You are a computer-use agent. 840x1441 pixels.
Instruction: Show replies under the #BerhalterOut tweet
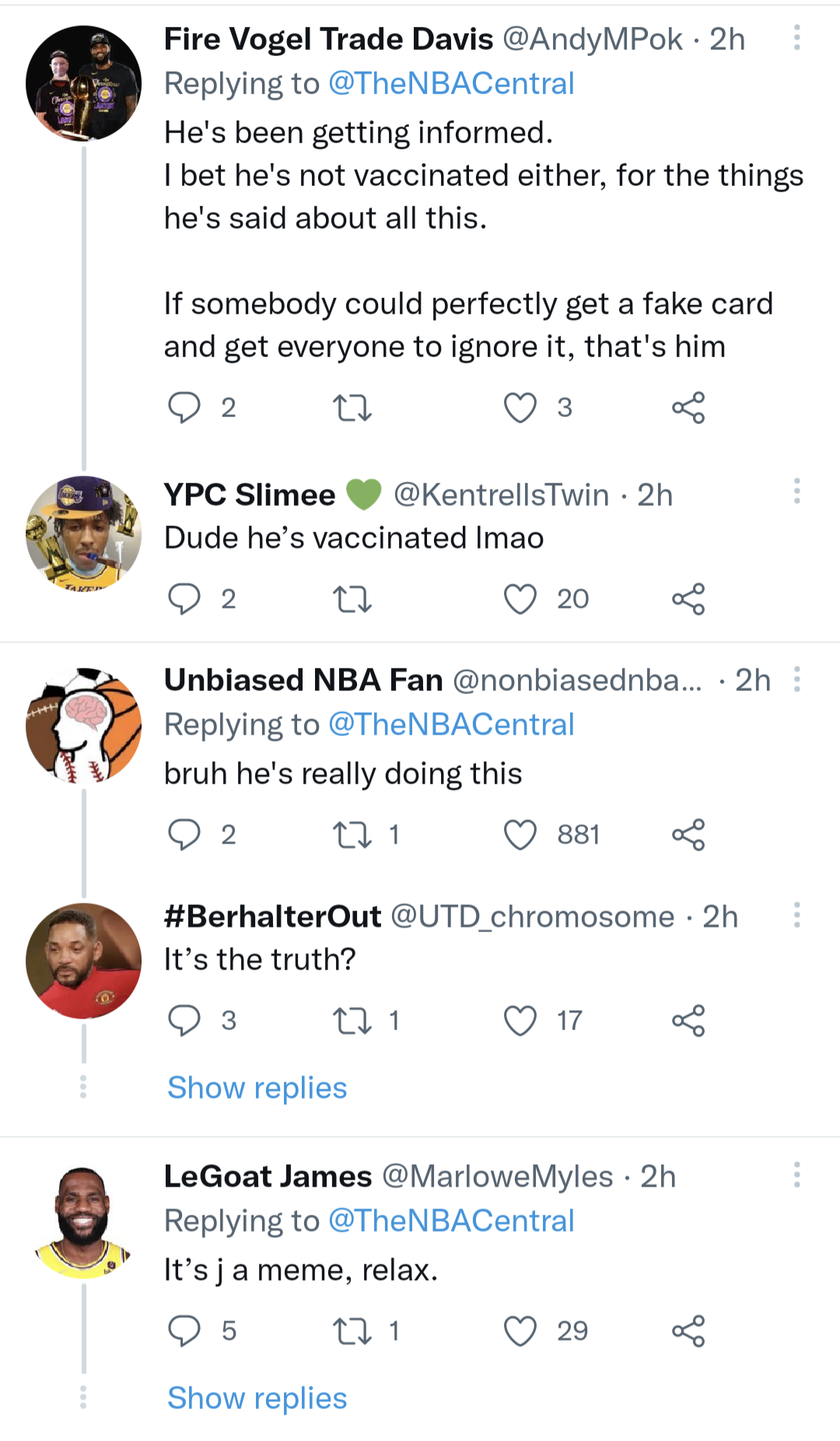(257, 1088)
